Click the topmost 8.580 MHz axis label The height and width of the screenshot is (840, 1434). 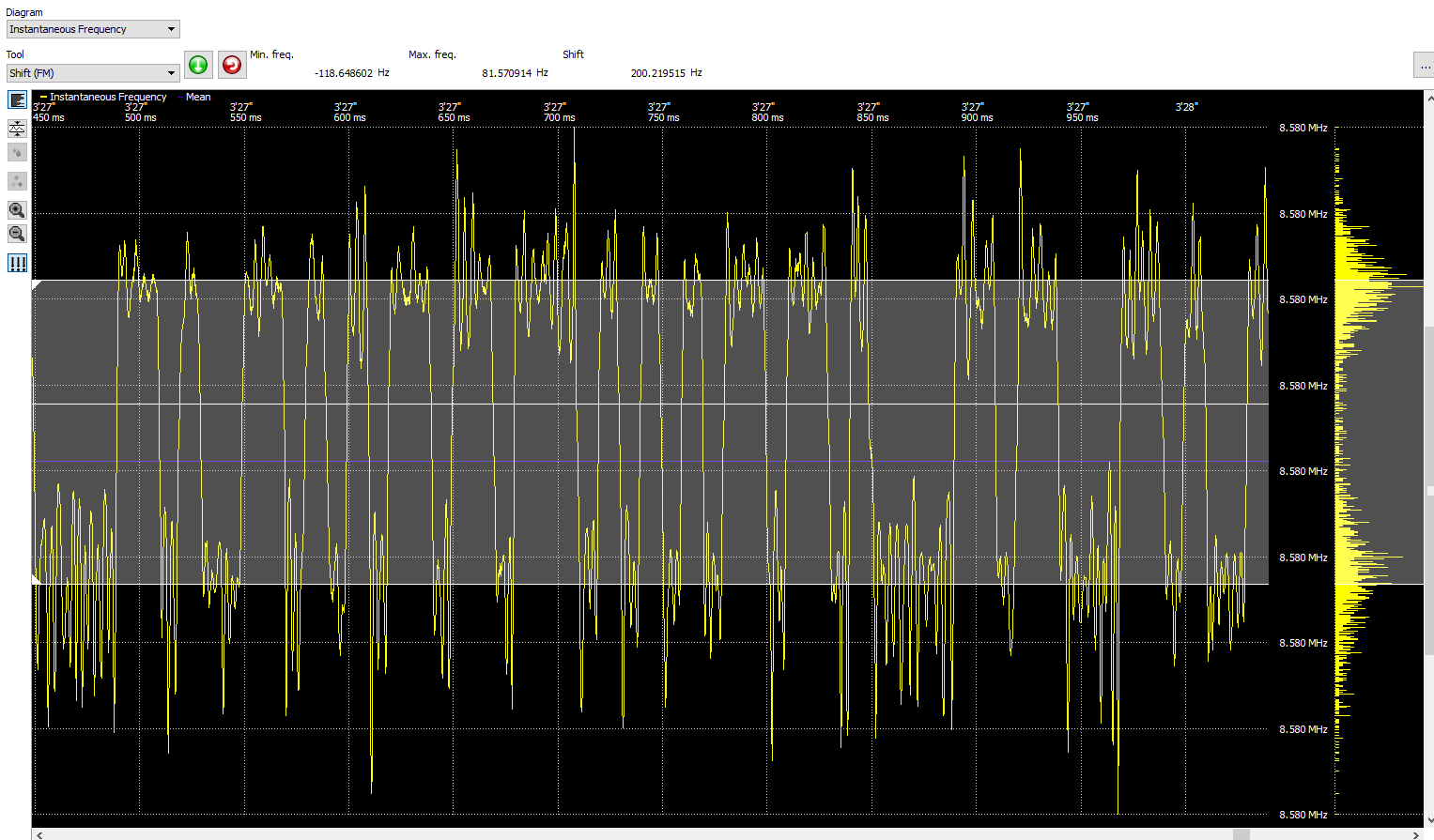1303,128
